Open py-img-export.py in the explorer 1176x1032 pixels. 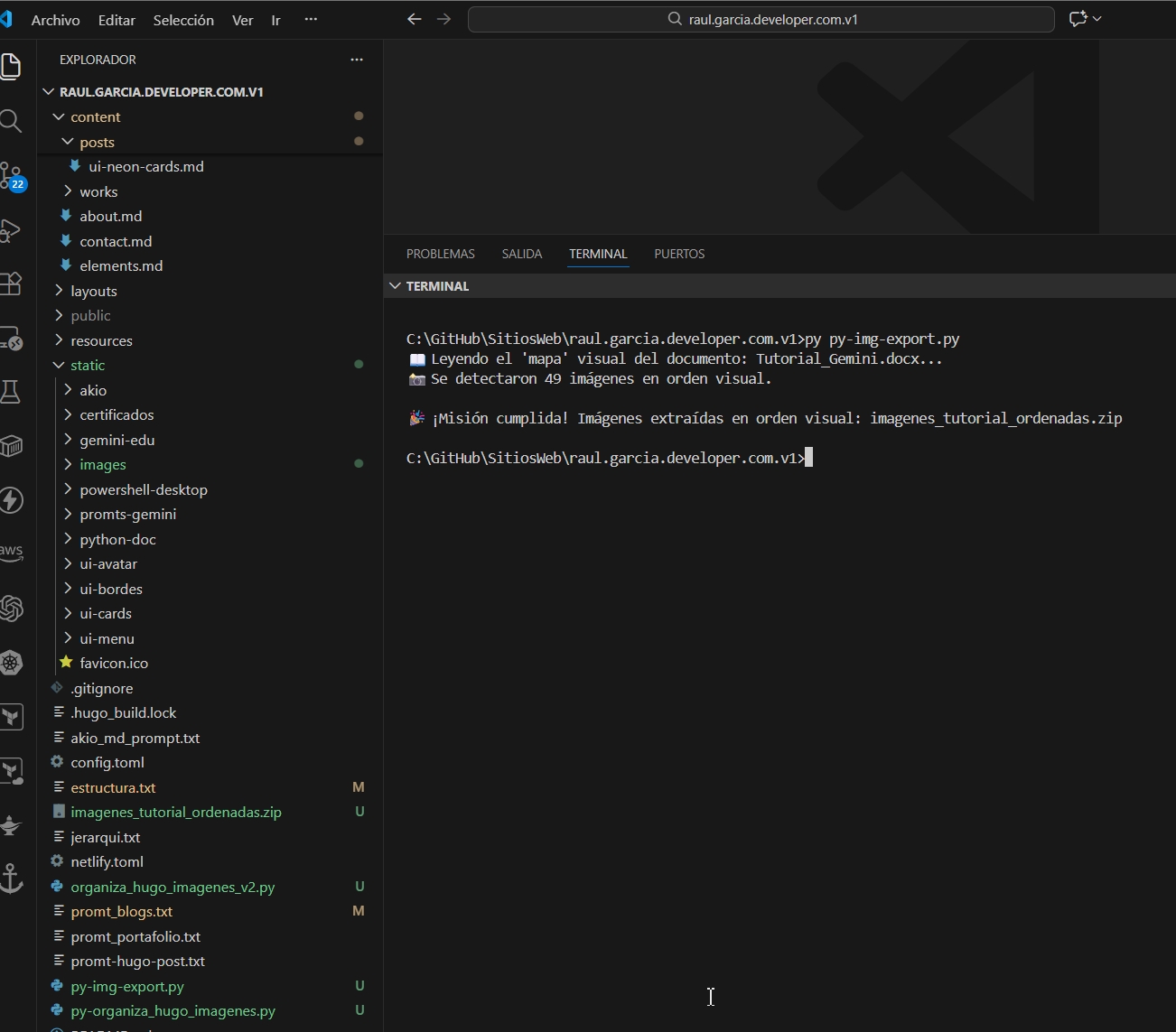click(x=126, y=987)
